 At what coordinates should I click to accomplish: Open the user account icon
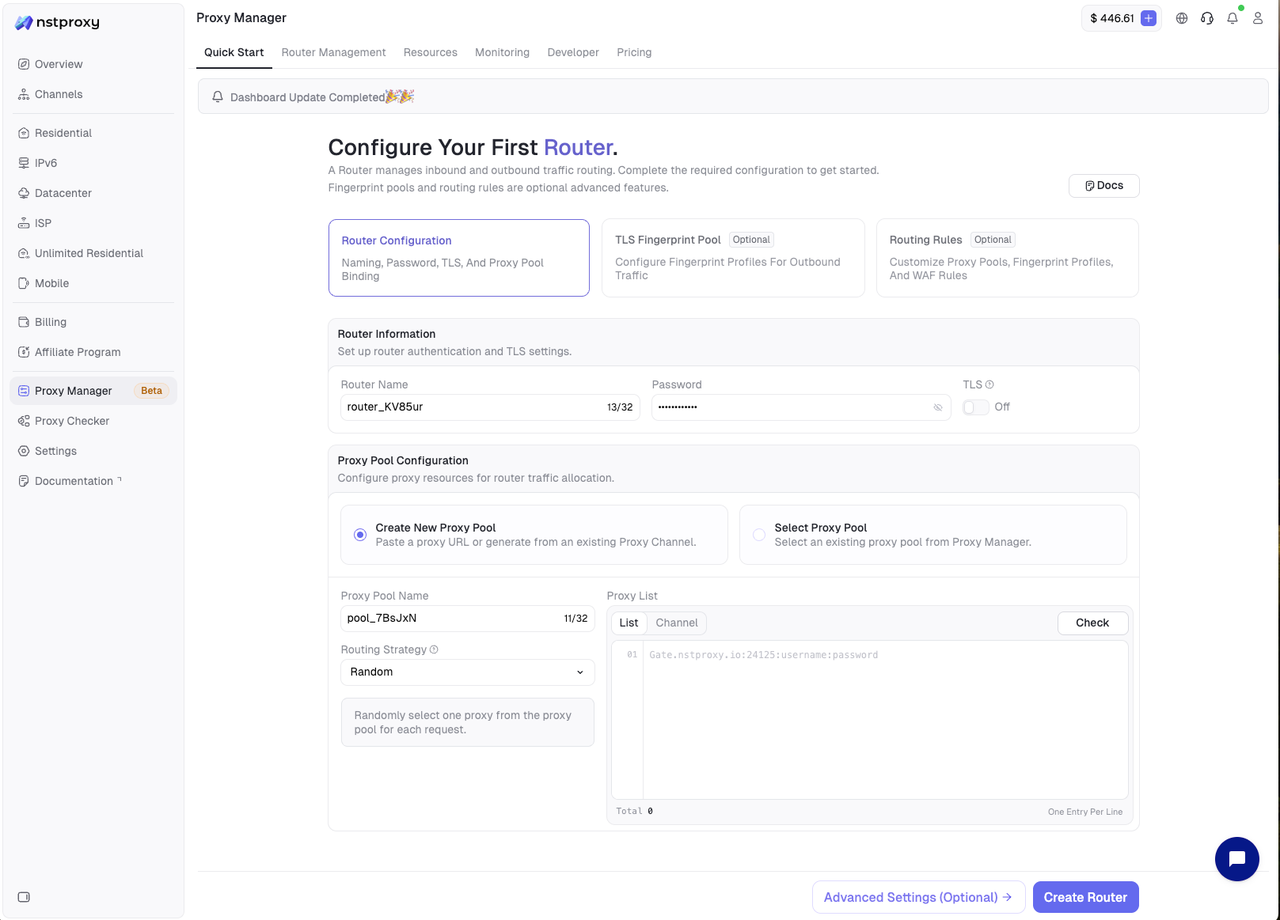pyautogui.click(x=1258, y=18)
